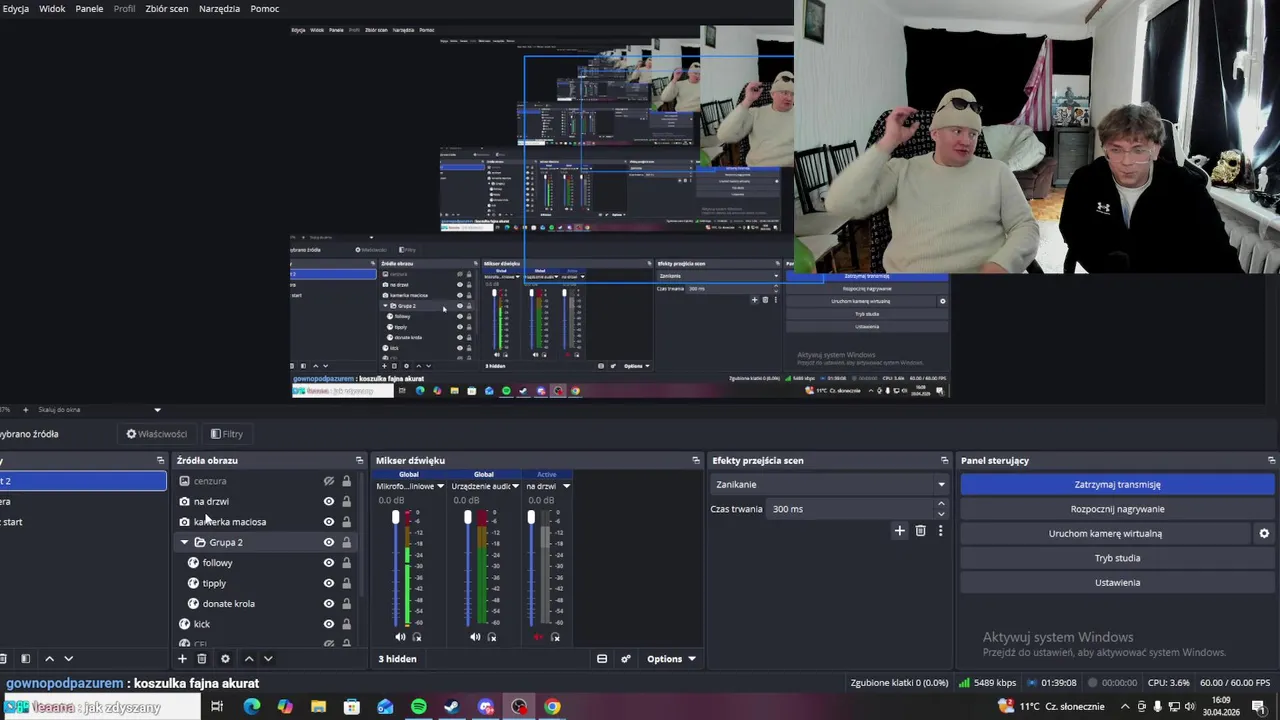
Task: Toggle lock on the na drzwi source
Action: click(x=346, y=501)
